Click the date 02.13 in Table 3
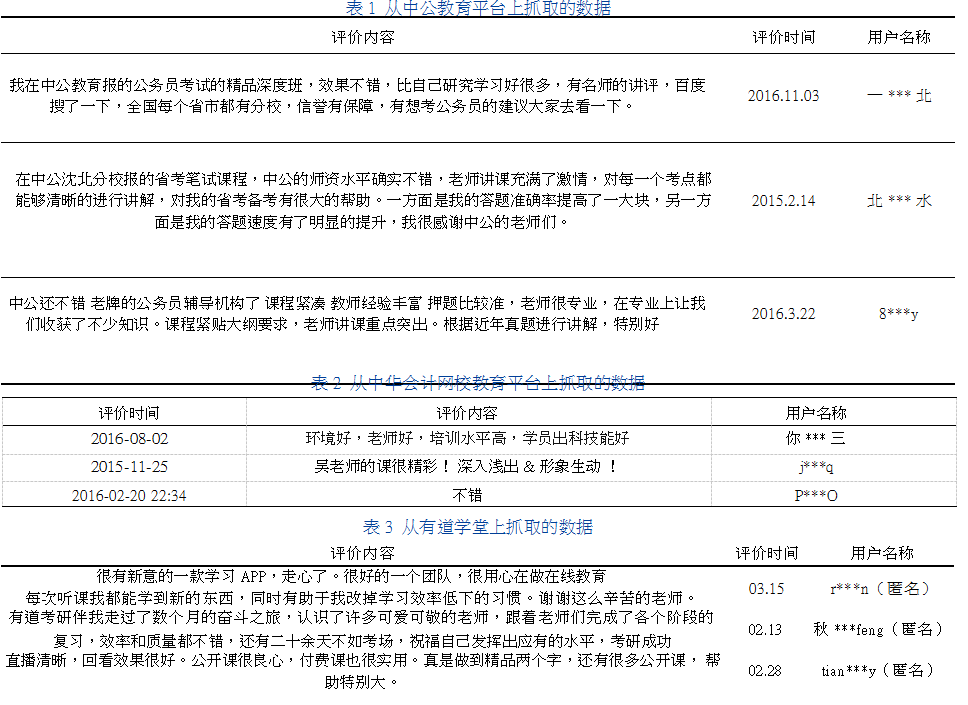 [x=765, y=630]
